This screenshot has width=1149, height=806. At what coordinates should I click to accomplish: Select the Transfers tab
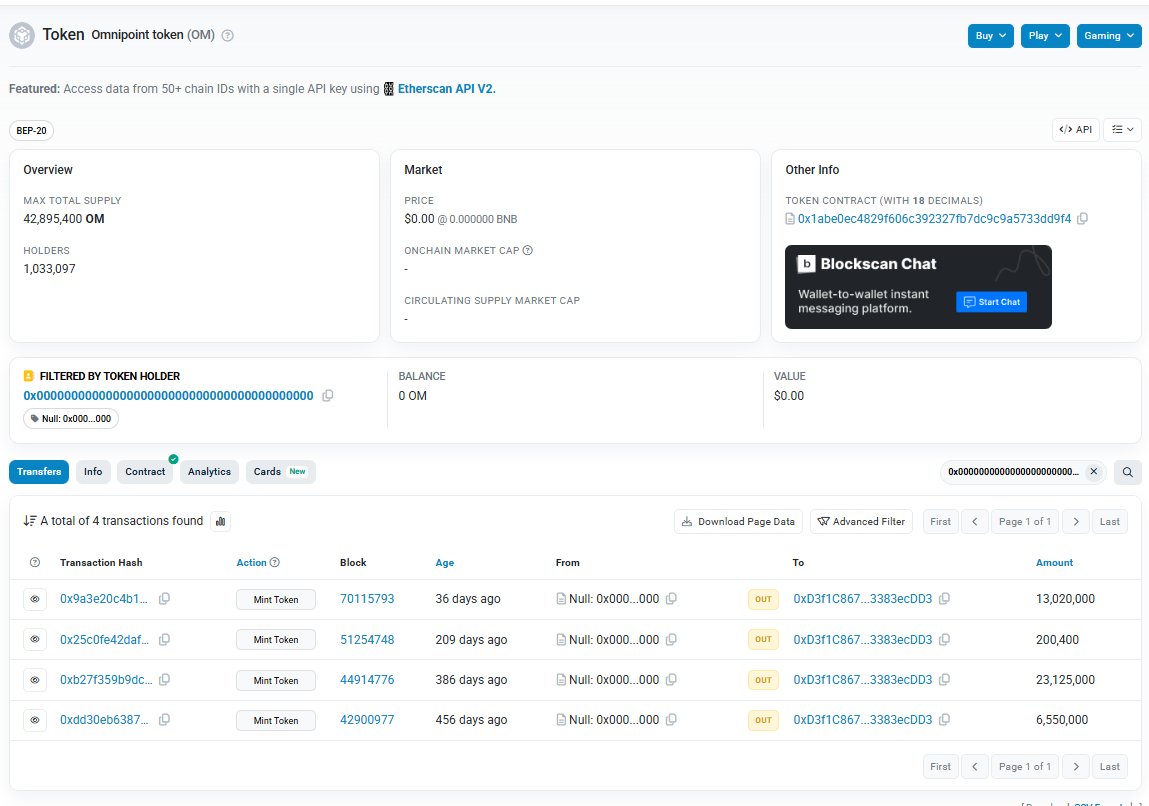(x=39, y=472)
